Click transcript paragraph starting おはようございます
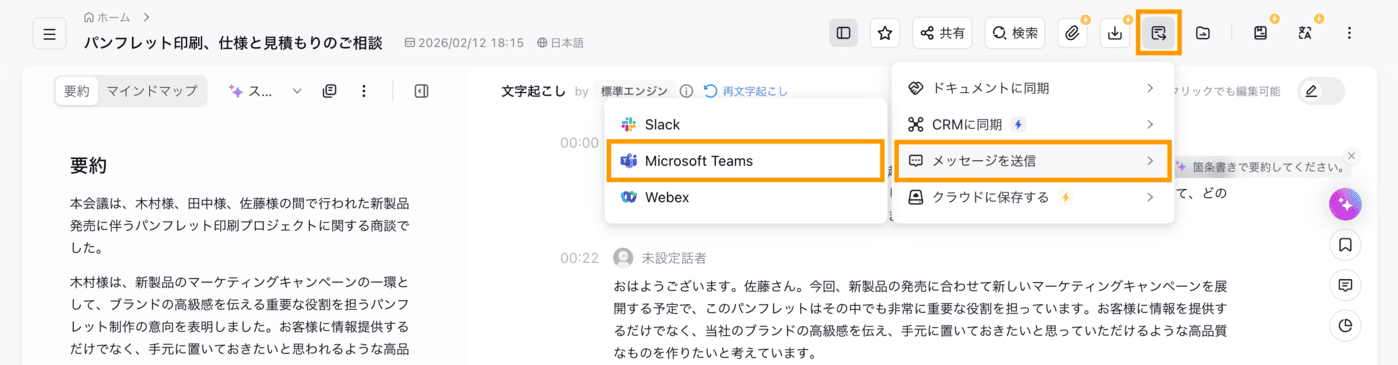 coord(920,320)
